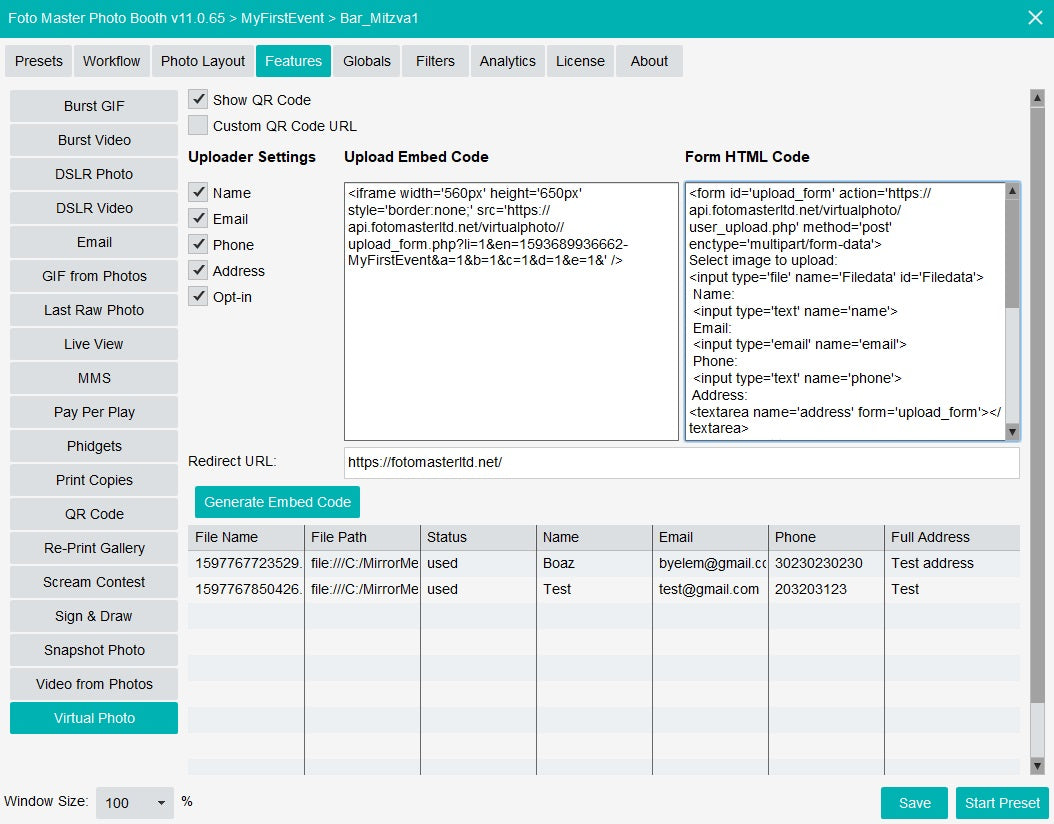Disable the Opt-in checkbox

[198, 296]
